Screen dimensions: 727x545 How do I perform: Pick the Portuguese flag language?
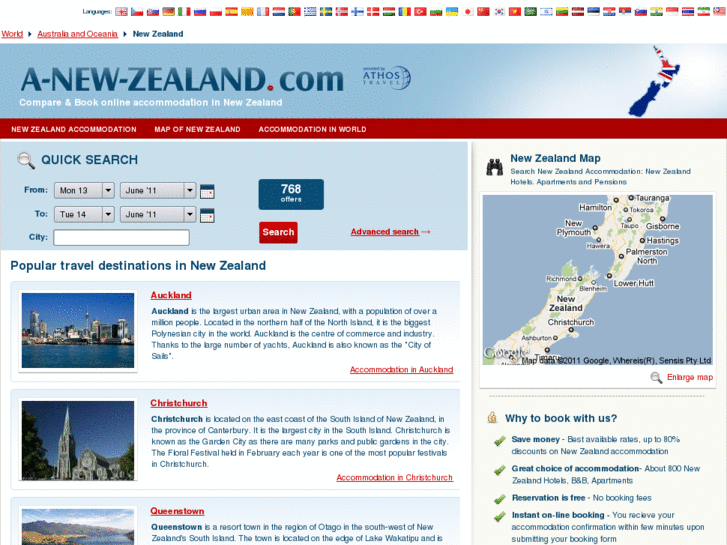[294, 12]
